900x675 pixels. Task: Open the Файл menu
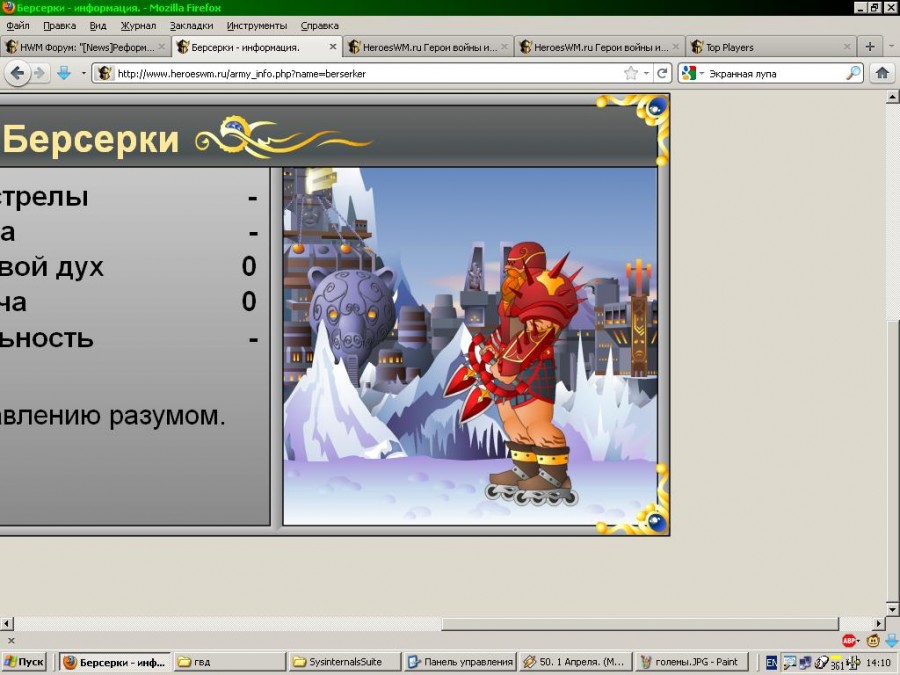click(18, 26)
